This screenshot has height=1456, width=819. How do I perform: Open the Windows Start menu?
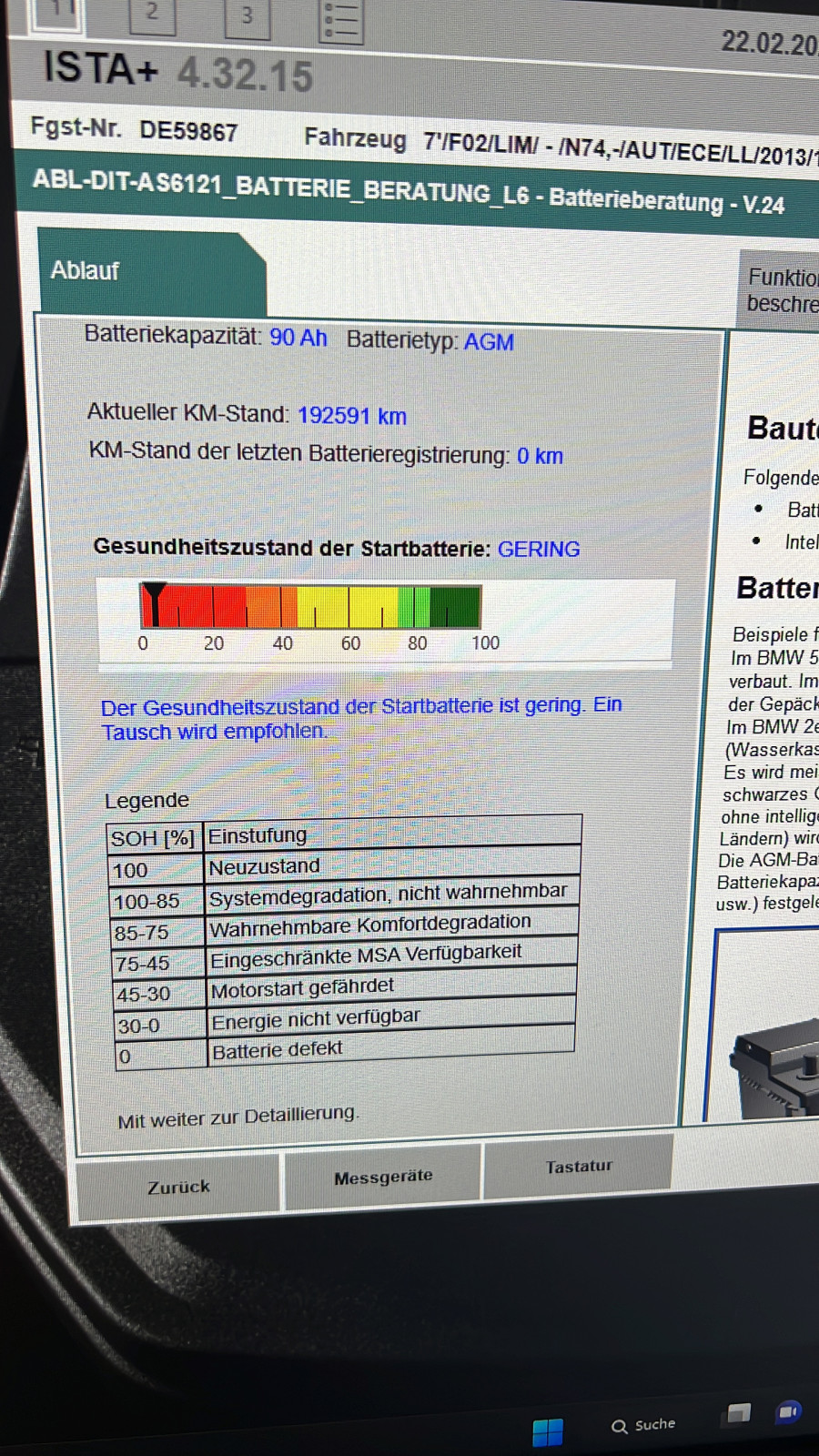click(x=548, y=1431)
